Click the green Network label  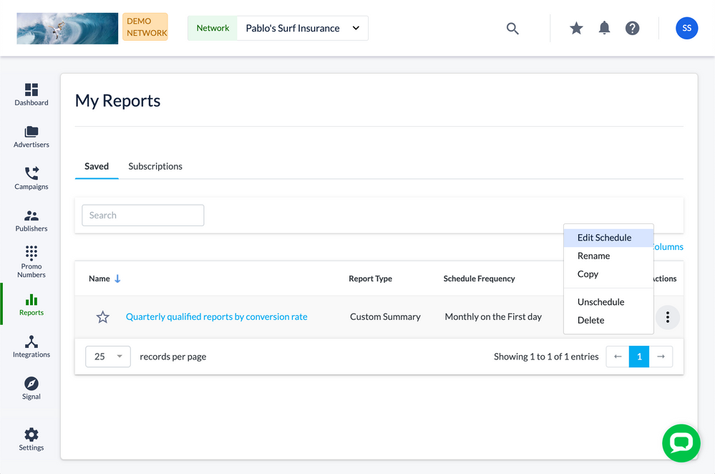click(x=212, y=28)
